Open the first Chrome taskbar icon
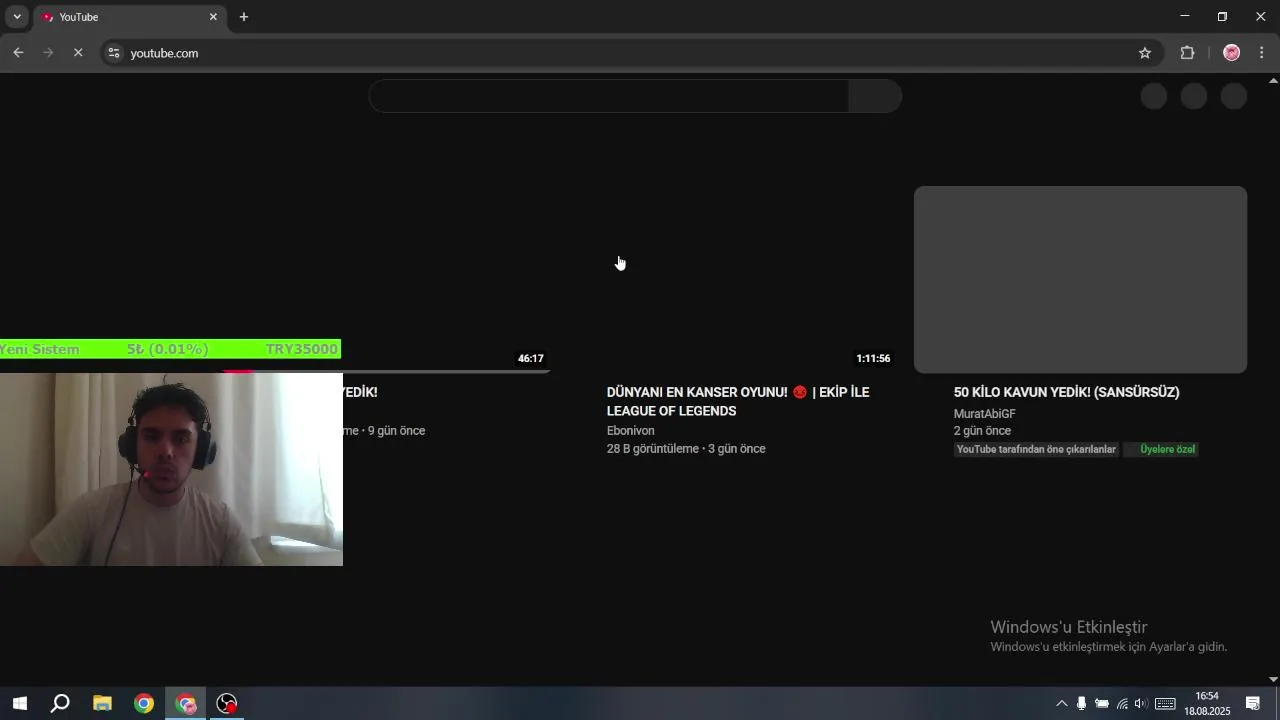Screen dimensions: 1280x720 [x=144, y=704]
